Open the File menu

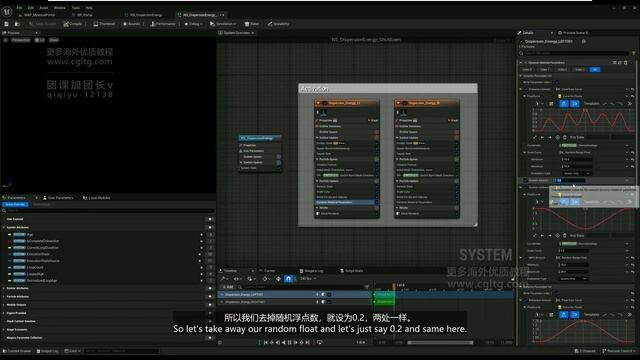[19, 8]
